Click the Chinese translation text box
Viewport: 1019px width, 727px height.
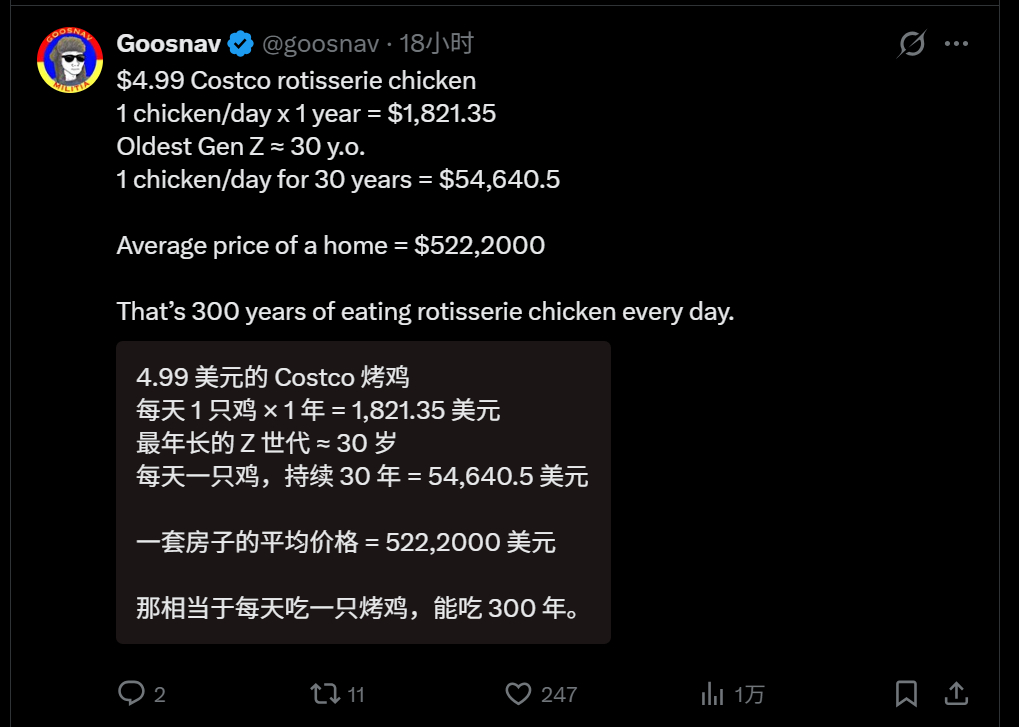363,492
